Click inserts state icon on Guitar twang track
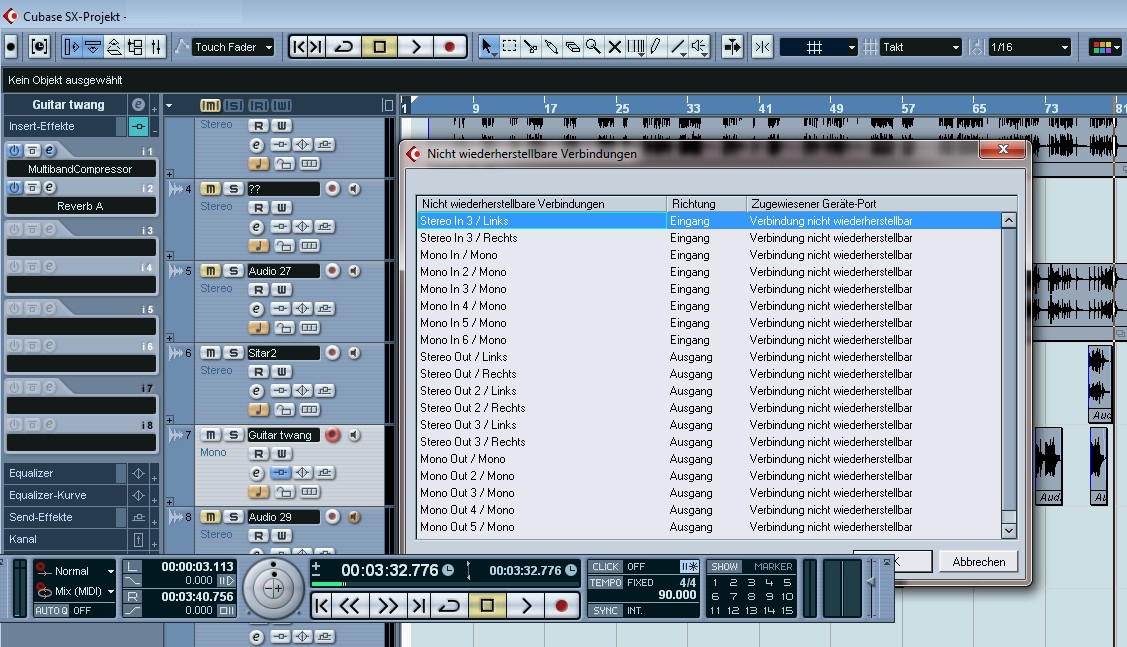Image resolution: width=1127 pixels, height=647 pixels. [x=280, y=472]
